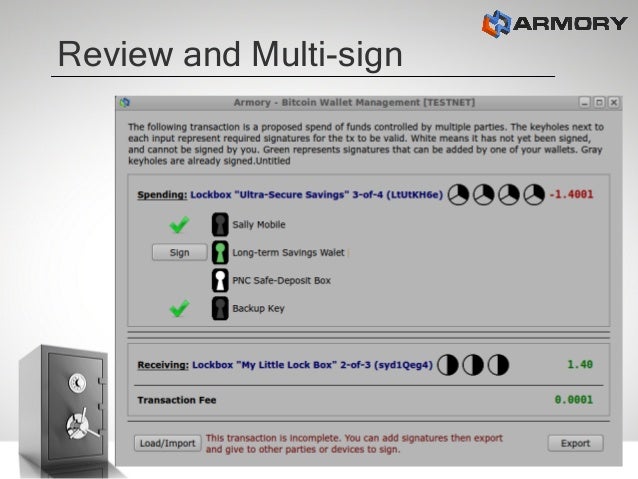Minimize the Armory wallet window
The width and height of the screenshot is (638, 479).
(x=585, y=103)
